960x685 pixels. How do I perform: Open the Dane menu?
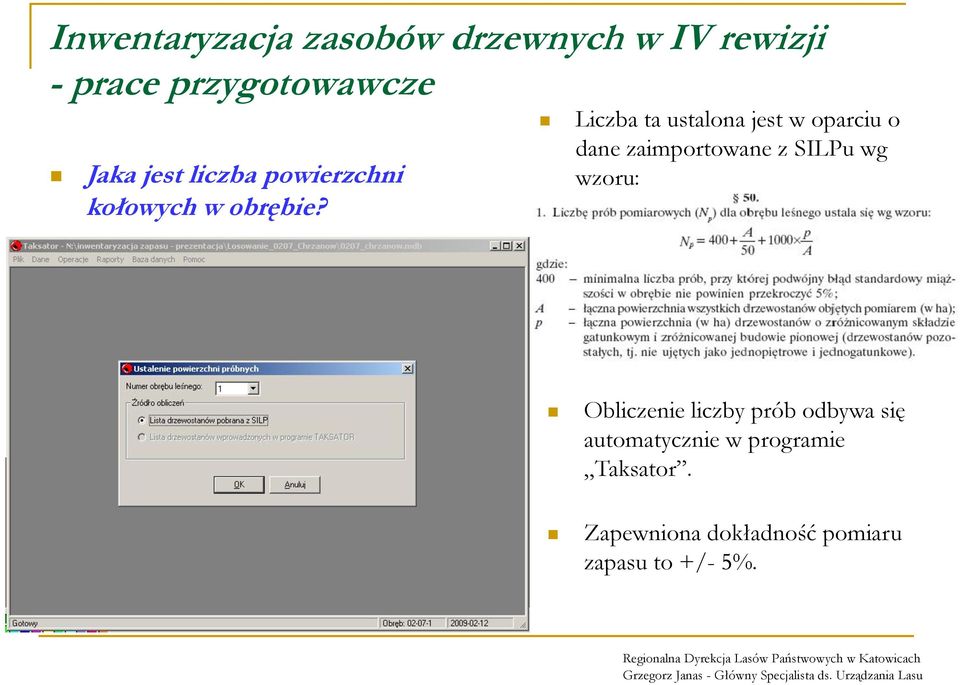click(x=40, y=260)
